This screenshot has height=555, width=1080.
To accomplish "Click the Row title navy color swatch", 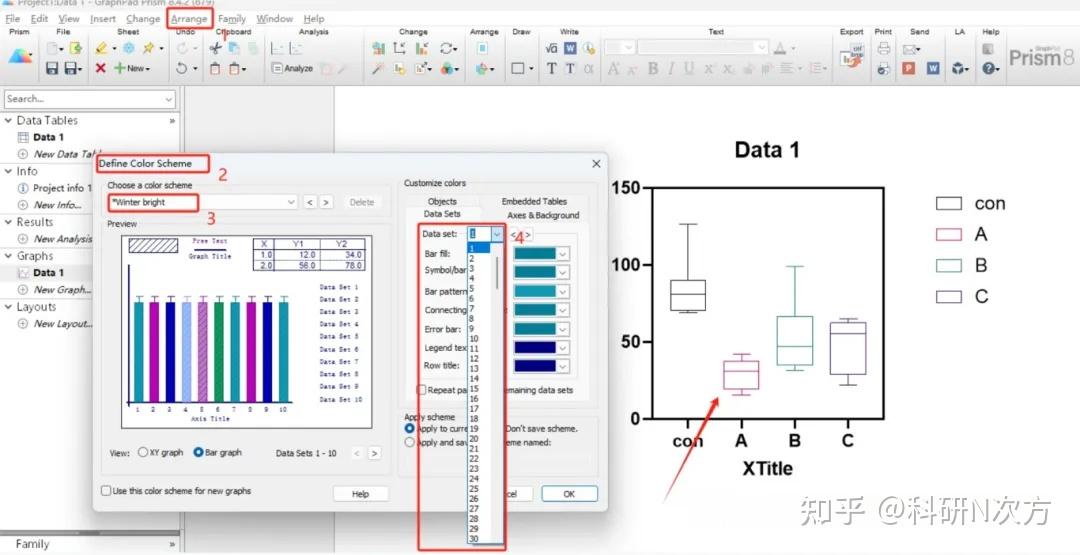I will pyautogui.click(x=534, y=366).
